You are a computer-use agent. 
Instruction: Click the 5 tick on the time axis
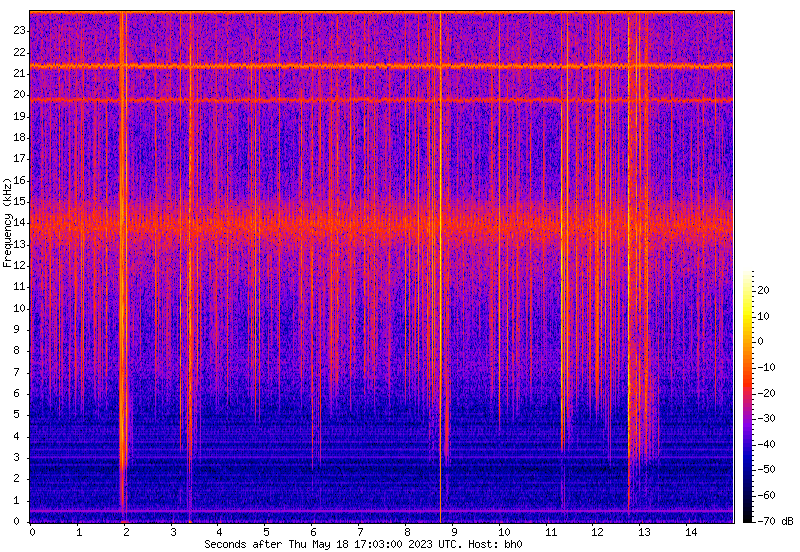pyautogui.click(x=267, y=532)
